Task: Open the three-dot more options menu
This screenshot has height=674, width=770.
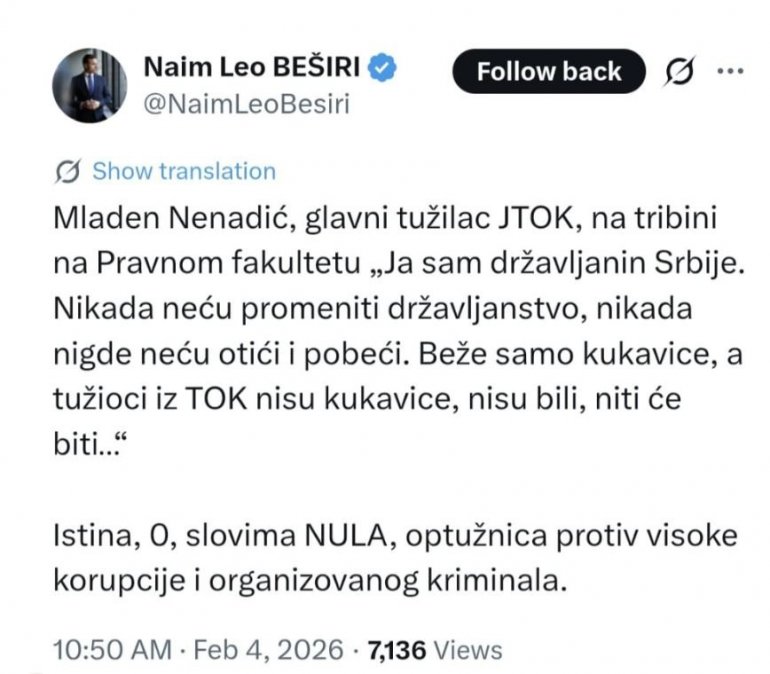Action: (x=732, y=70)
